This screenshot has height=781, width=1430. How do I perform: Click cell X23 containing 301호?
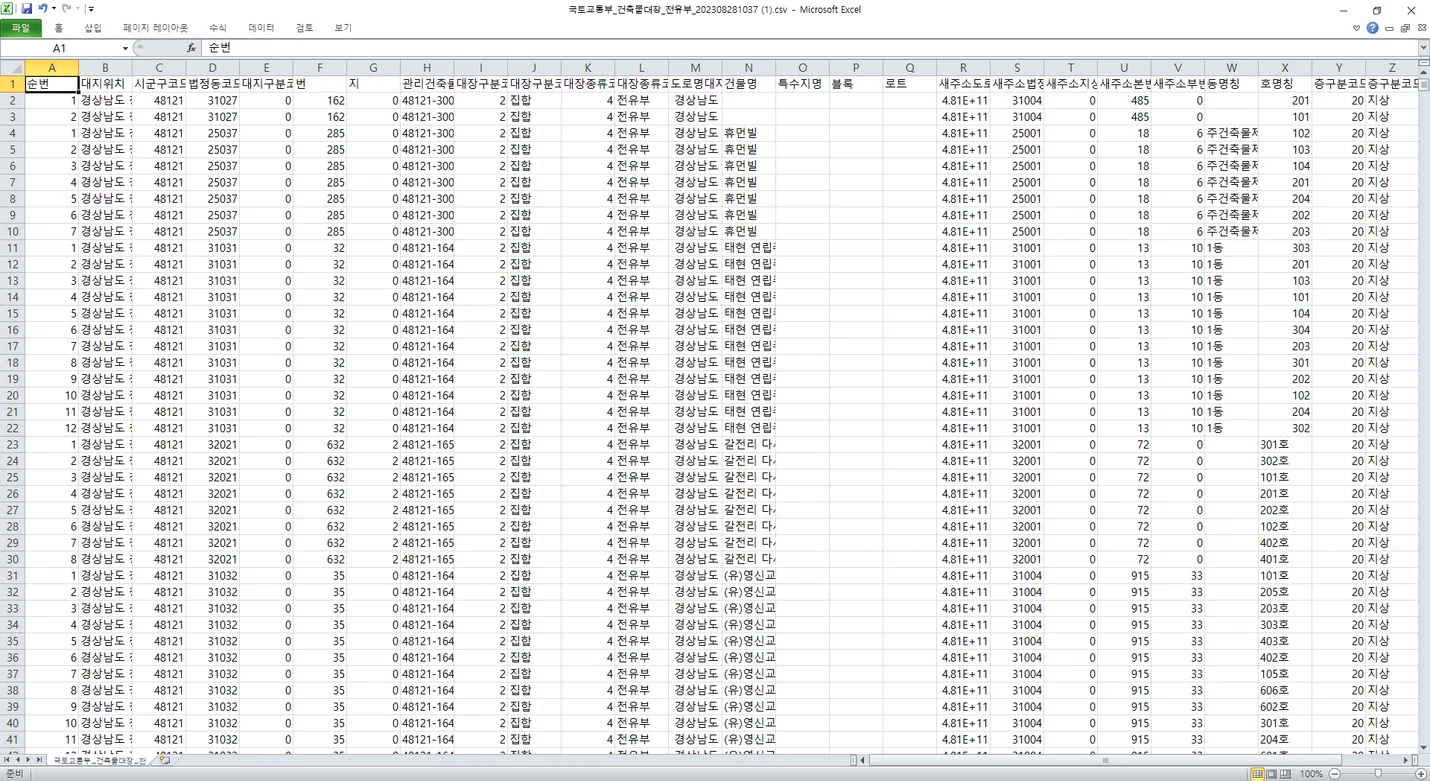tap(1285, 445)
